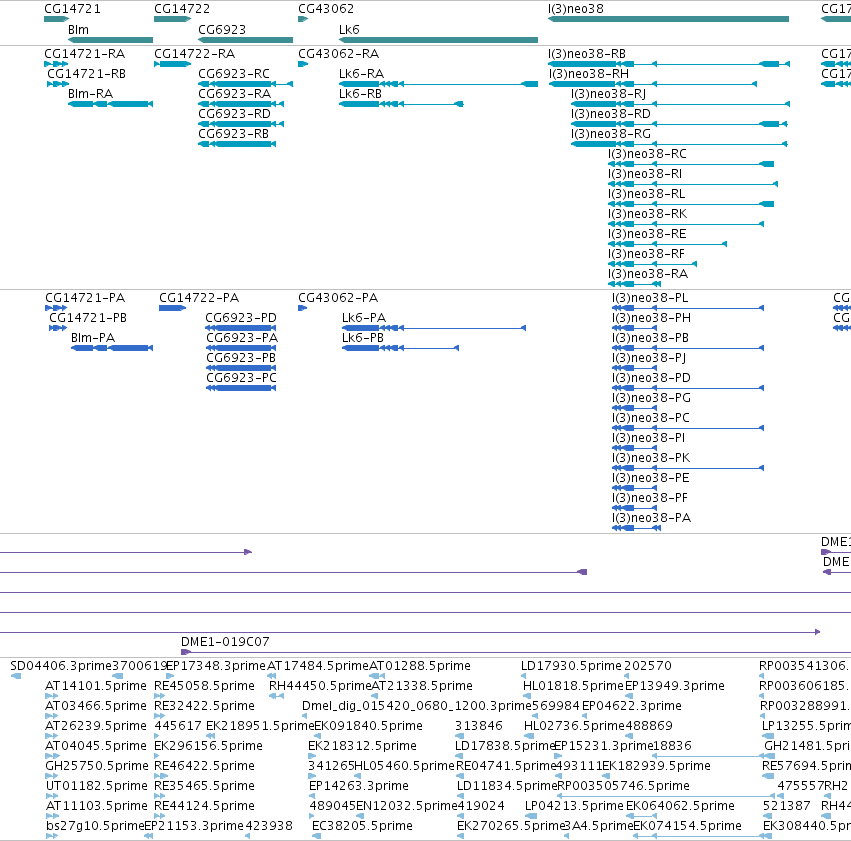Click the AT03466.5prime EST label
Image resolution: width=851 pixels, height=841 pixels.
coord(96,706)
